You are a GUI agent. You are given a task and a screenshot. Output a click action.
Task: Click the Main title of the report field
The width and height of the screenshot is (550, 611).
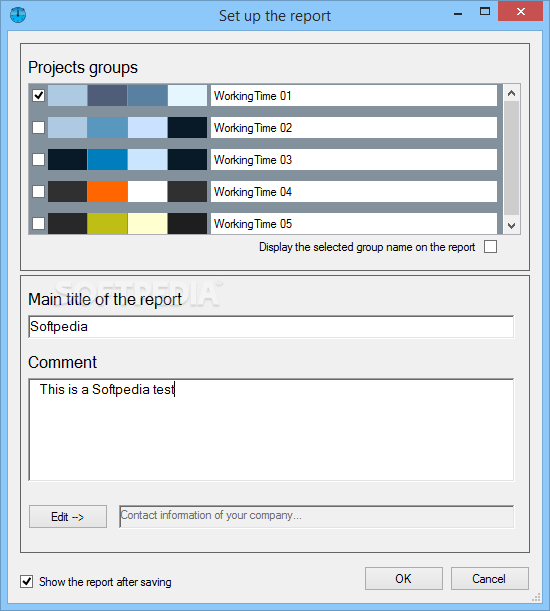[x=271, y=327]
